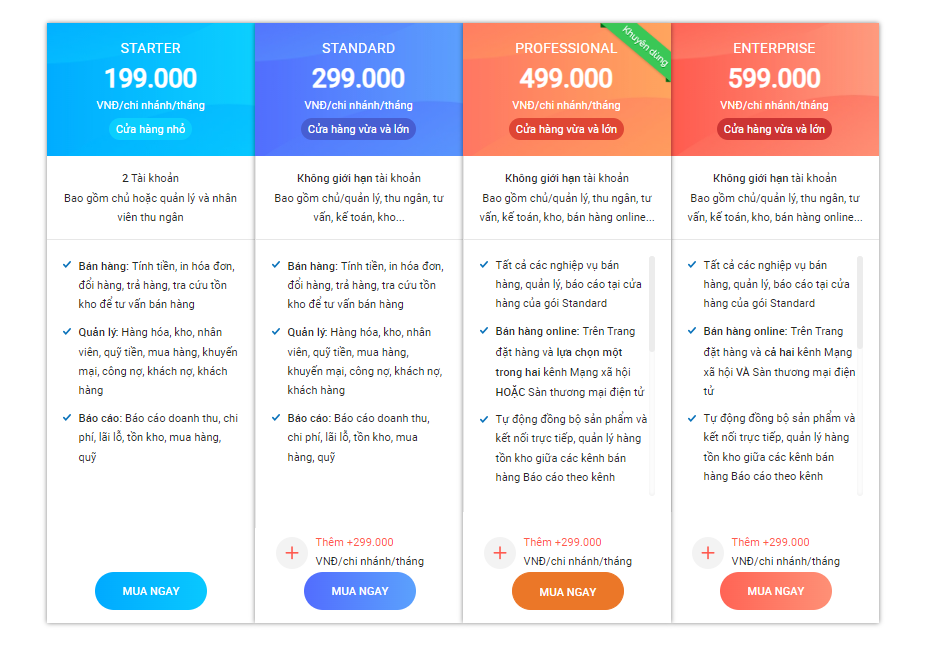Buy the Professional plan with MUA NGAY
Image resolution: width=940 pixels, height=647 pixels.
click(568, 592)
